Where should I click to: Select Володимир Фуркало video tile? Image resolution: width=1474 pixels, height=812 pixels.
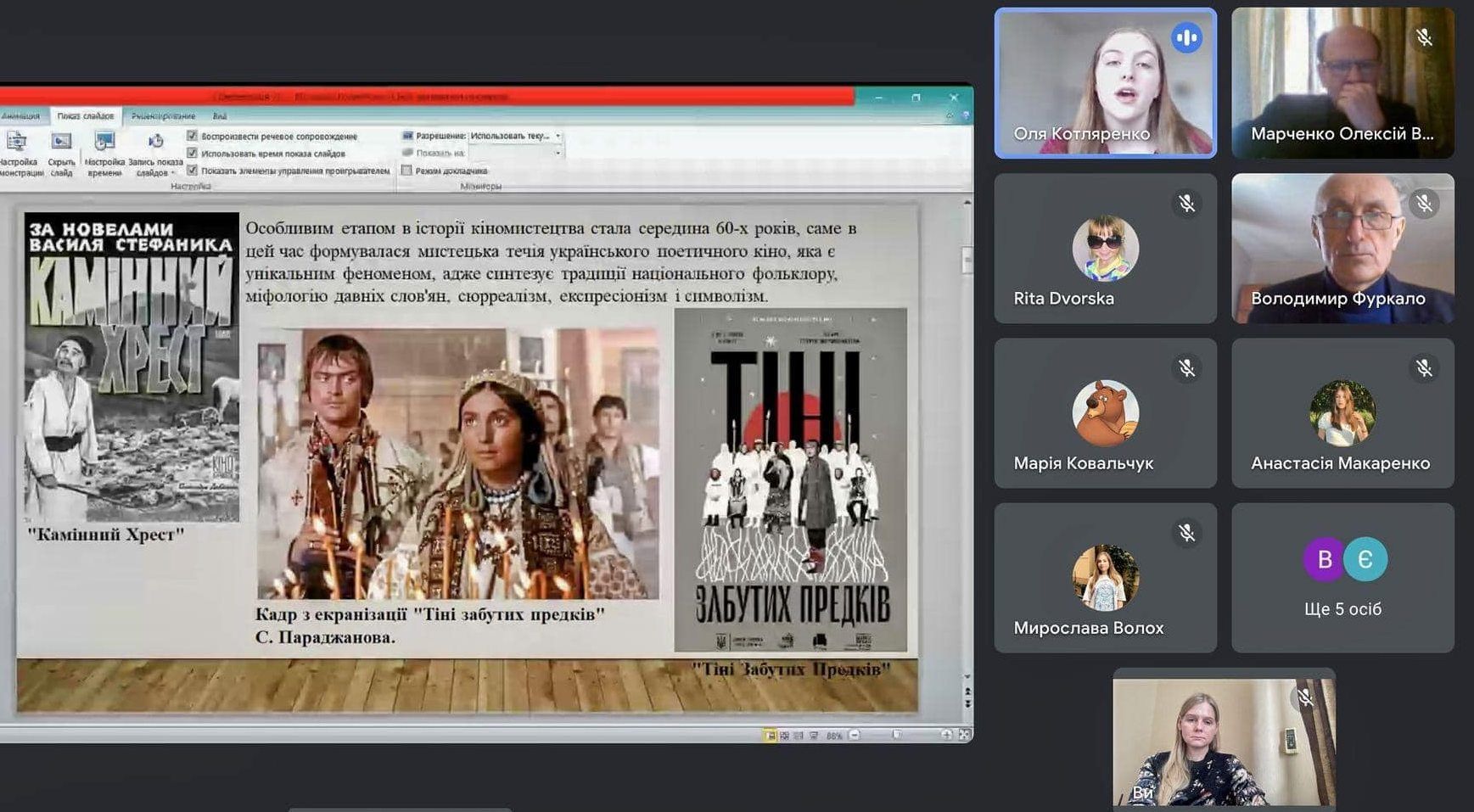pos(1342,248)
